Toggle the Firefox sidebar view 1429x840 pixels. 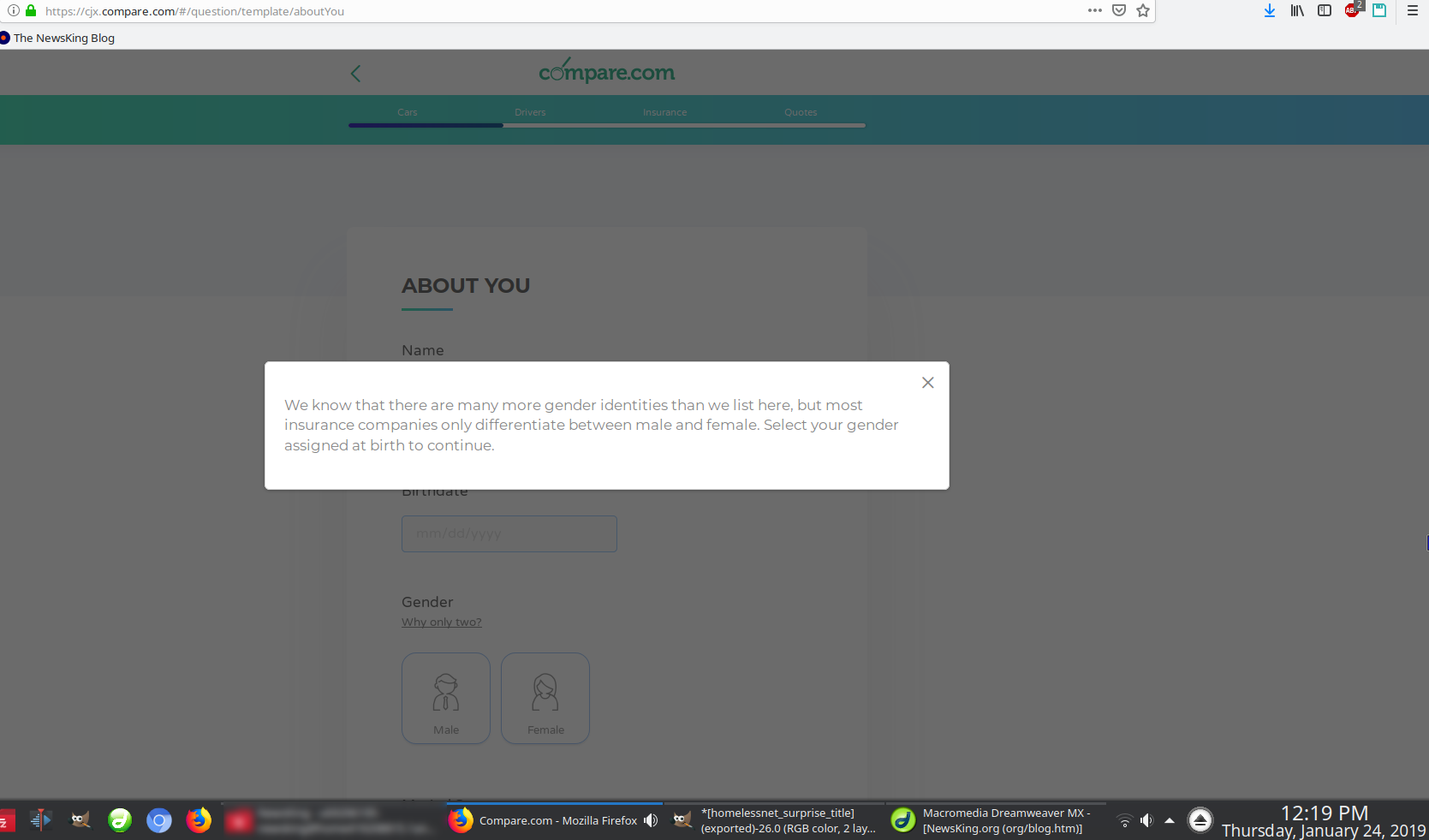(x=1325, y=11)
